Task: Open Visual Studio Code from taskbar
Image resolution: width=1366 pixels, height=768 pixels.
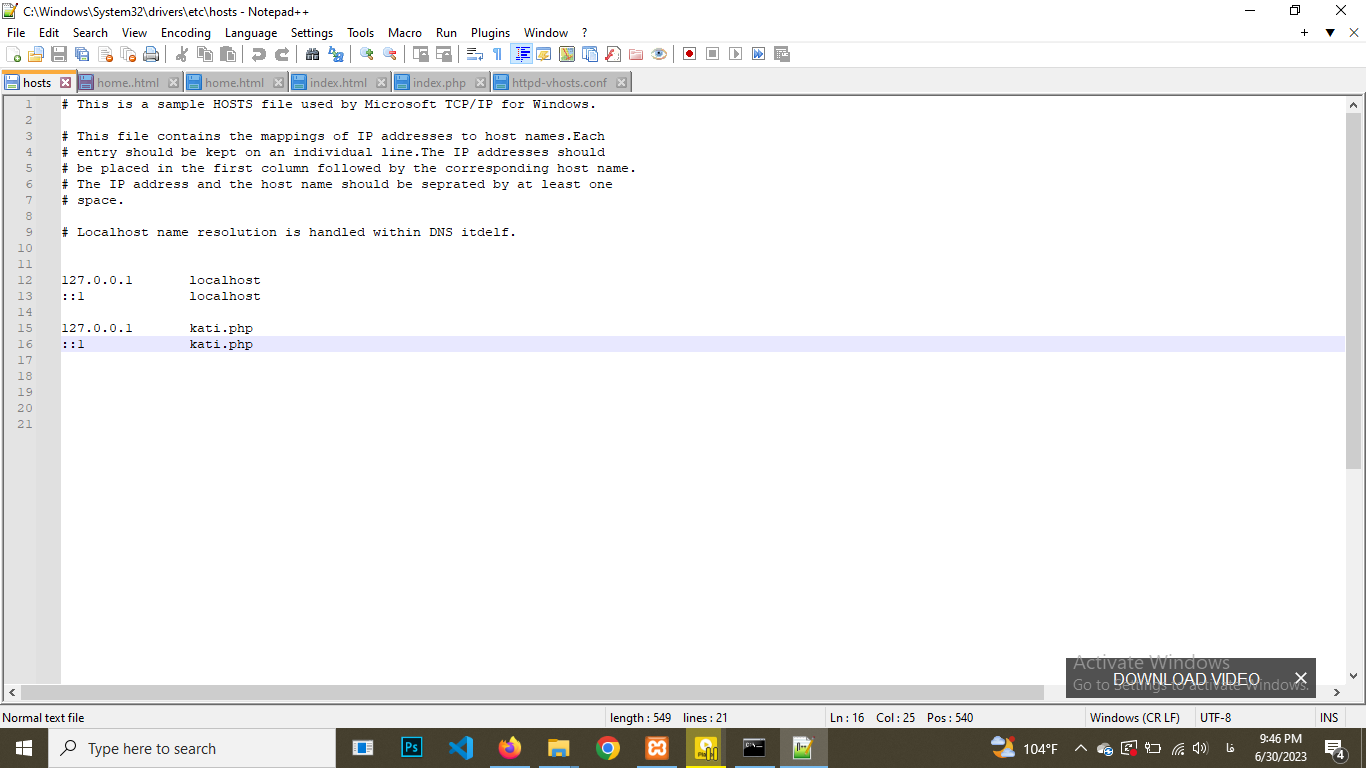Action: [x=461, y=748]
